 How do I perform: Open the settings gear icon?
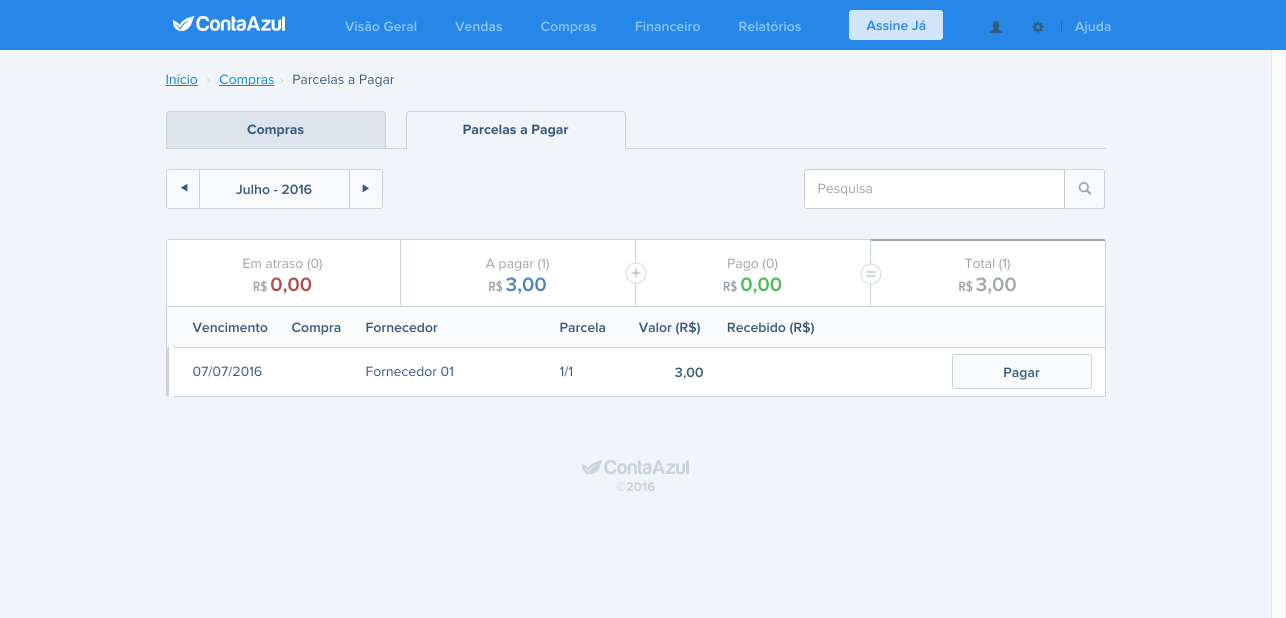click(1038, 27)
